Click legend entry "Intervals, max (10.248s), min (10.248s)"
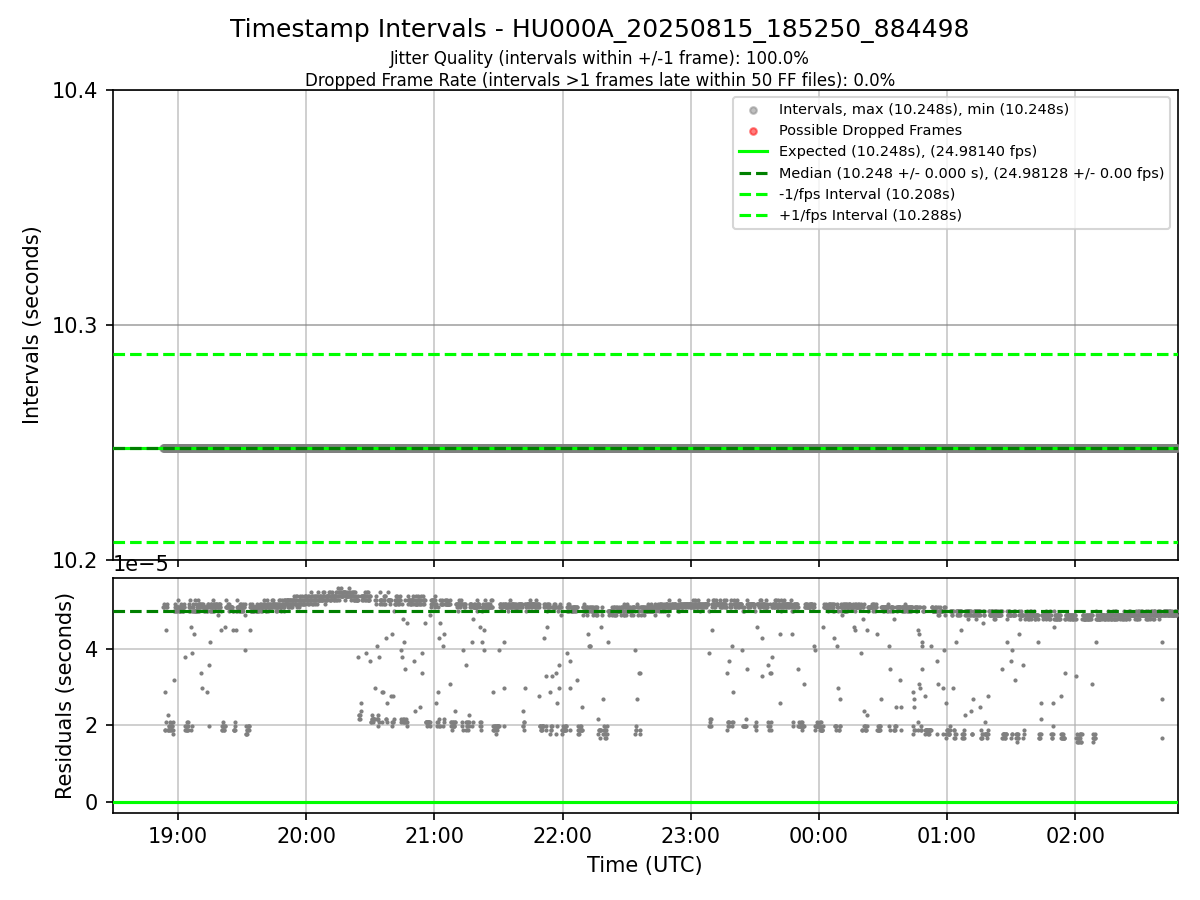This screenshot has width=1200, height=900. pos(924,109)
